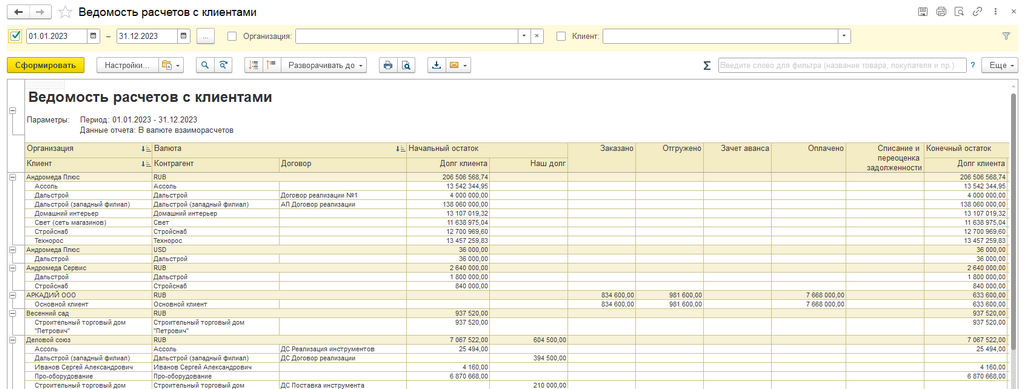Viewport: 1024px width, 389px height.
Task: Click the filter word search field
Action: (x=842, y=65)
